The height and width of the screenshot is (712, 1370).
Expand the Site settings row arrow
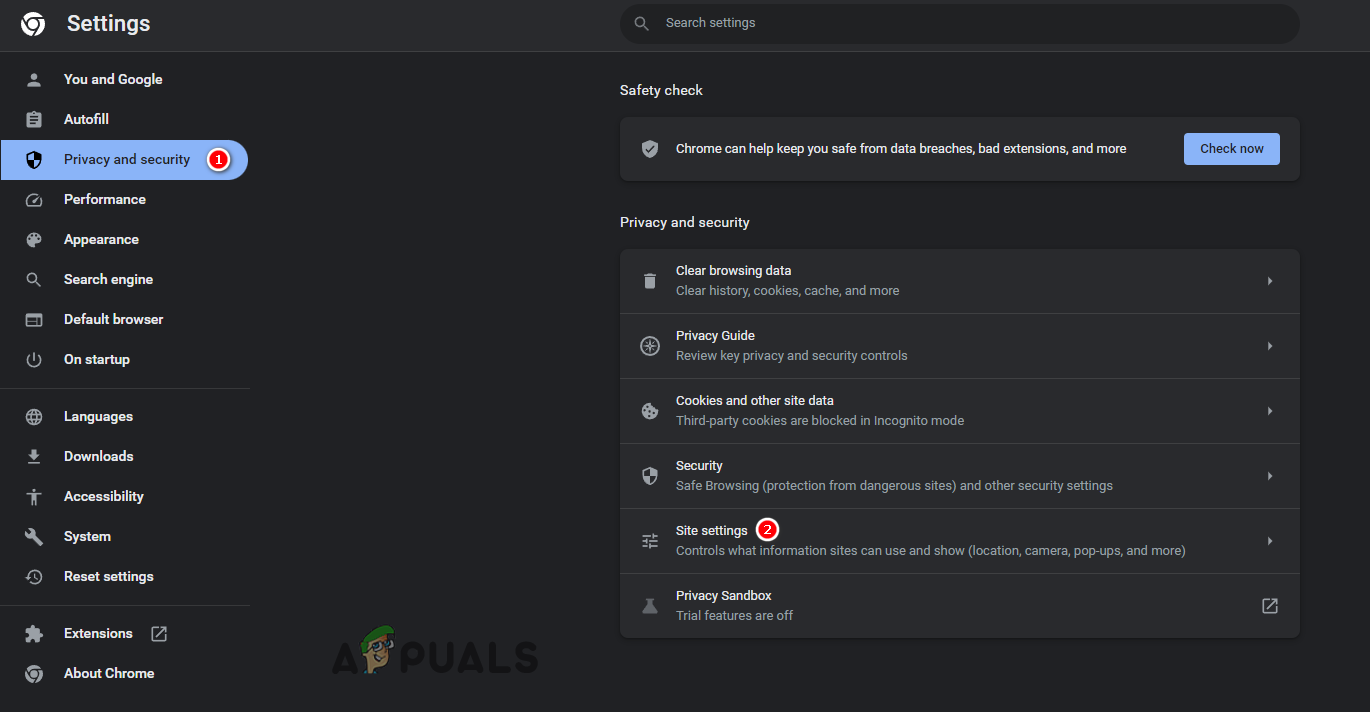pos(1270,540)
